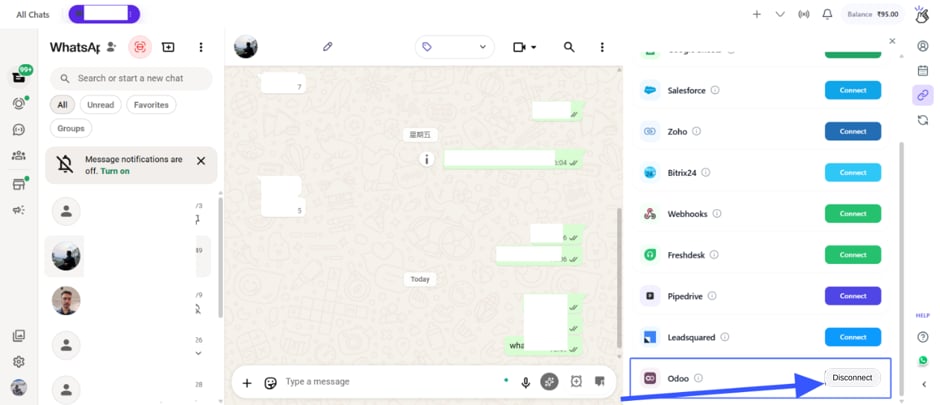This screenshot has width=940, height=405.
Task: Click the attach plus icon in message bar
Action: pos(247,382)
